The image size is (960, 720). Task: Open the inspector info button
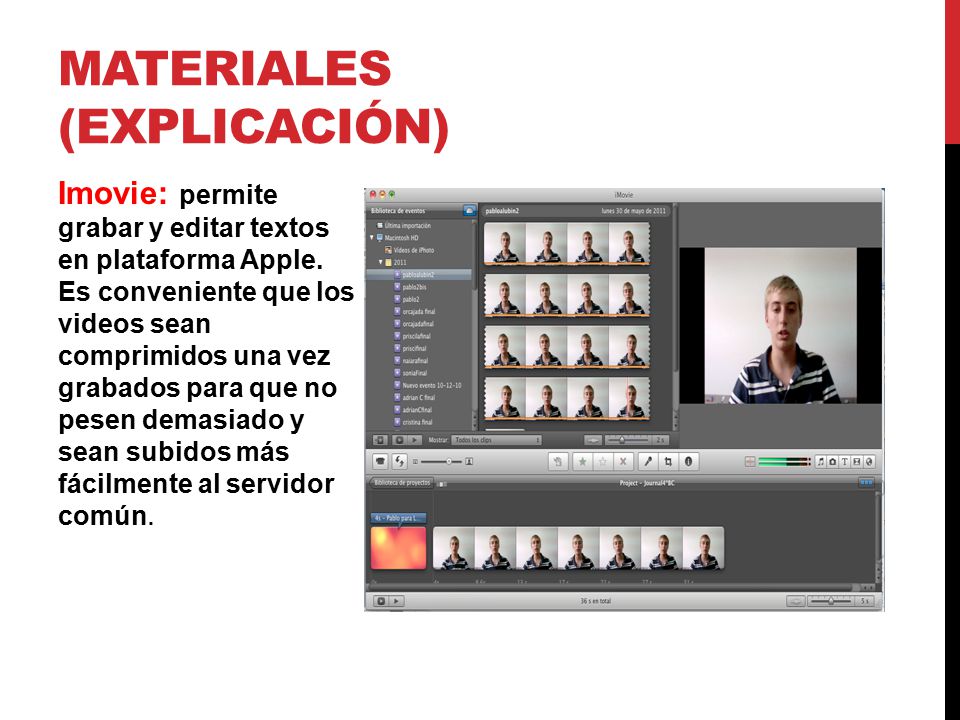[x=688, y=462]
